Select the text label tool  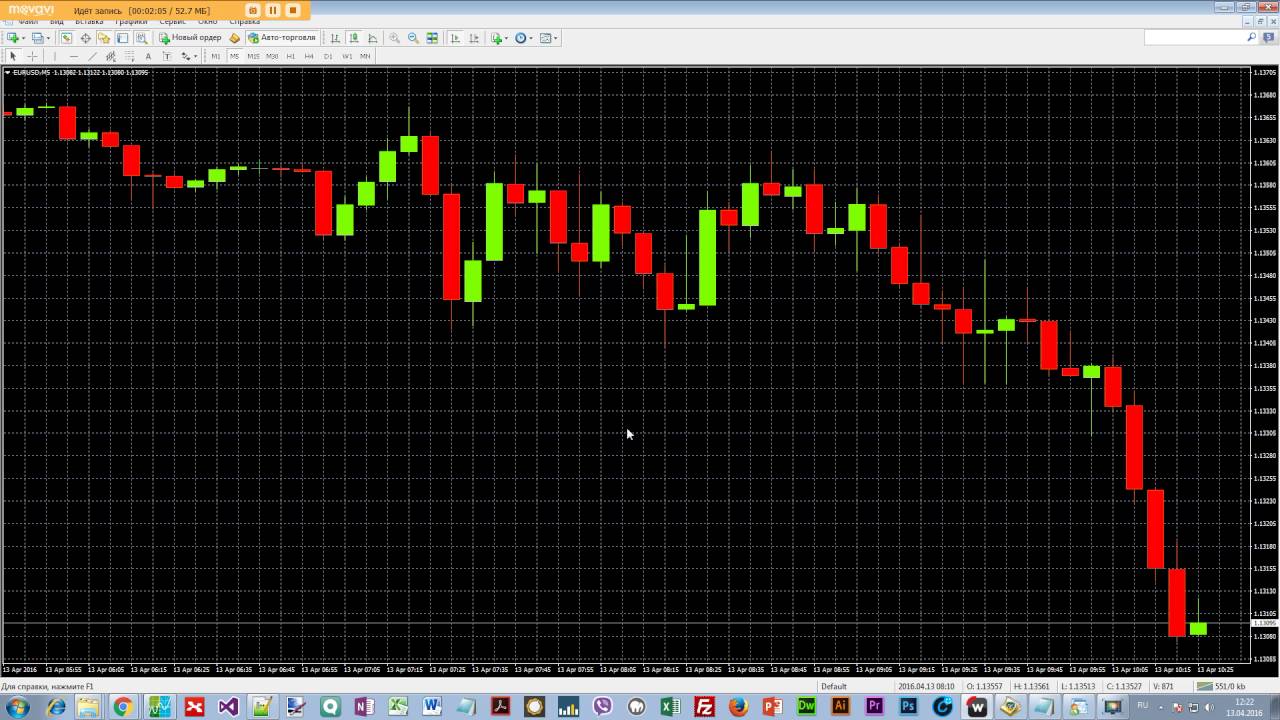[148, 56]
